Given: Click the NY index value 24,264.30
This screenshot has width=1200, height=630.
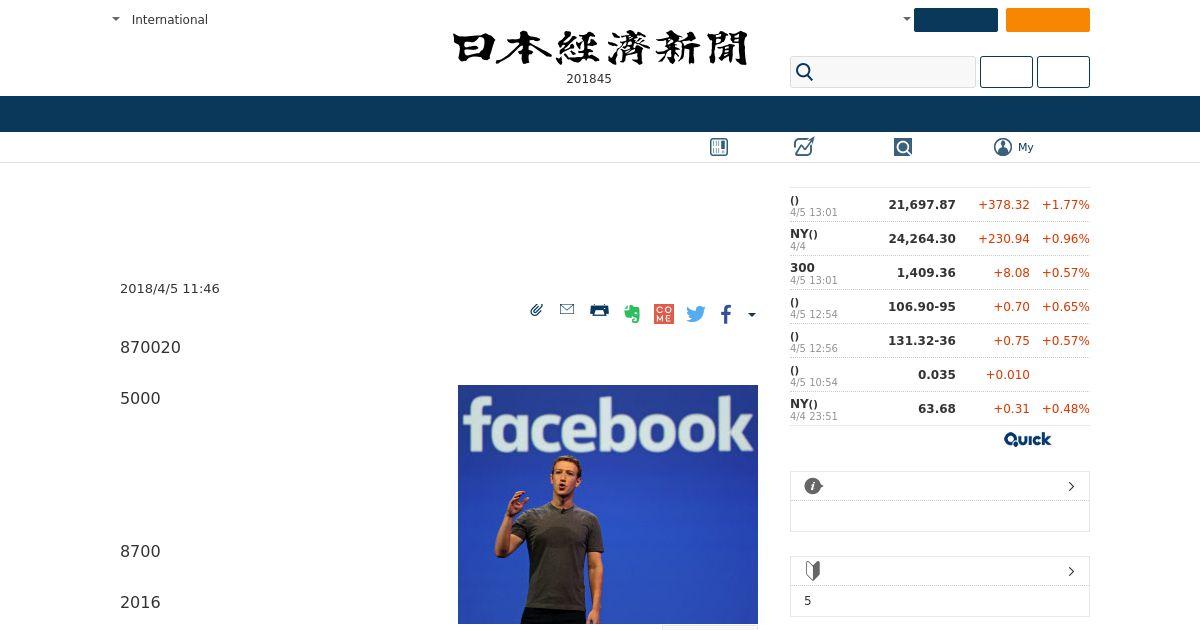Looking at the screenshot, I should coord(922,238).
